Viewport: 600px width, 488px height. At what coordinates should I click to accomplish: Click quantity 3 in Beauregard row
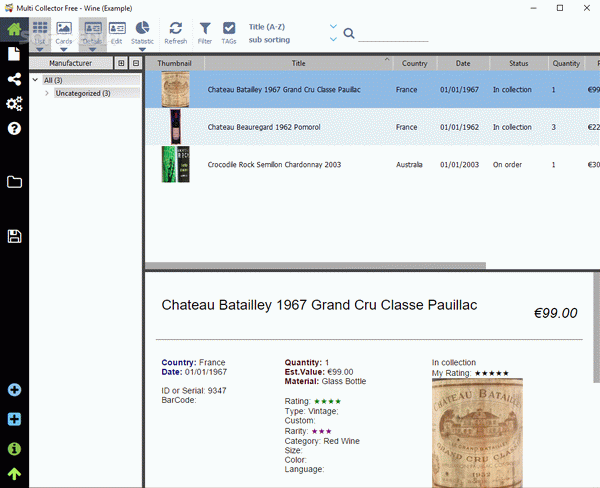(x=553, y=127)
